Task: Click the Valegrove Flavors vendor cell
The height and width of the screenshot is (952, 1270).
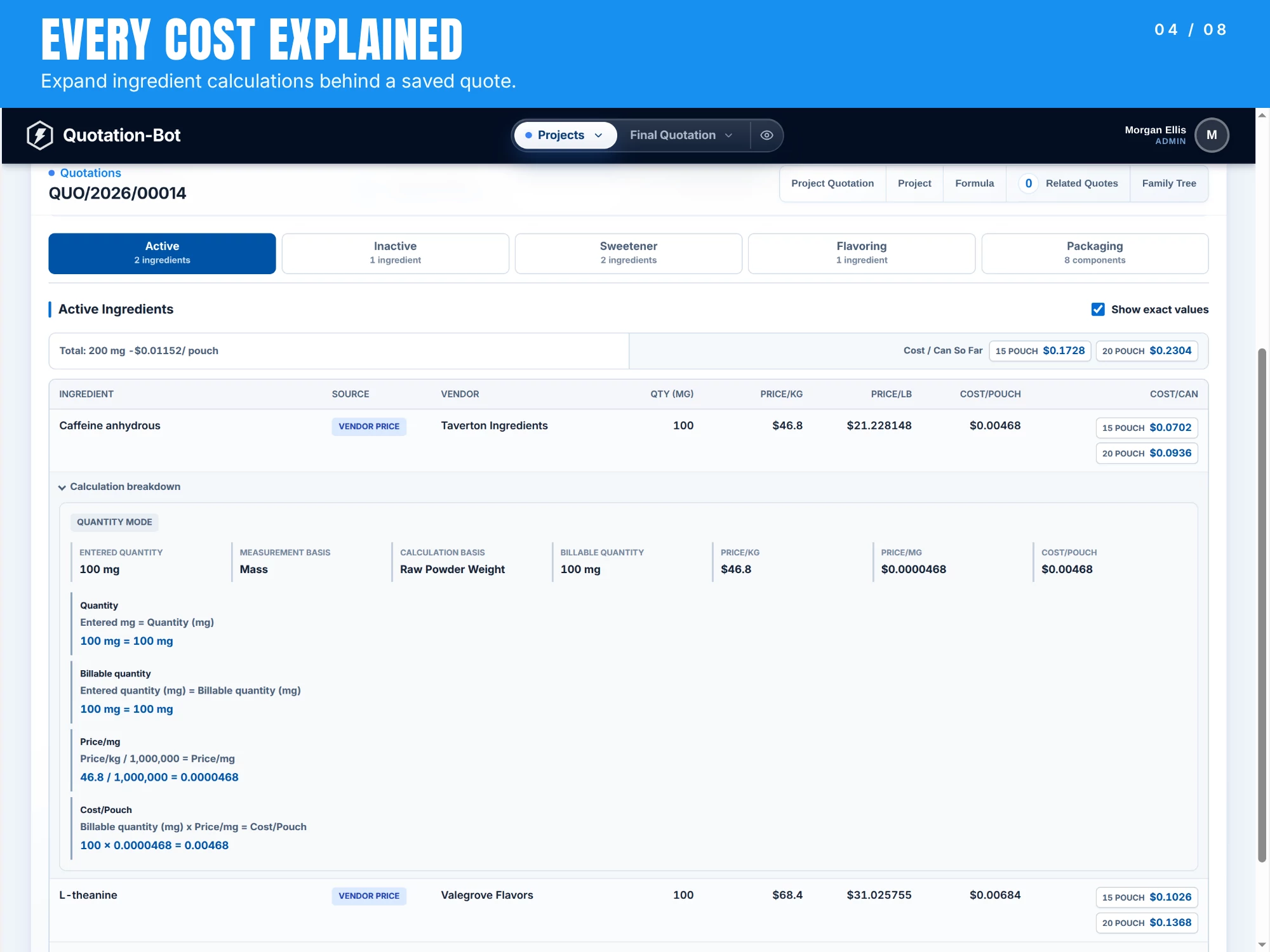Action: coord(487,896)
